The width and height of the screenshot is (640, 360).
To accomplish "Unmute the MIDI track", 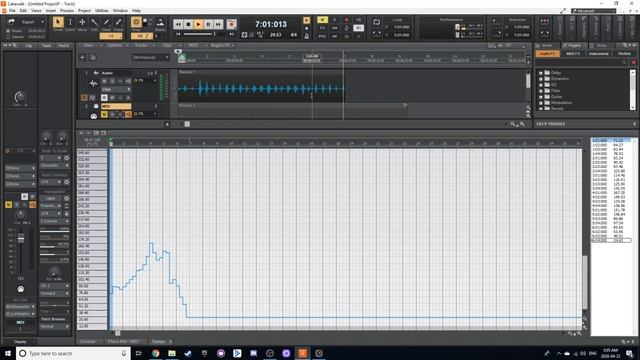I will [x=104, y=114].
